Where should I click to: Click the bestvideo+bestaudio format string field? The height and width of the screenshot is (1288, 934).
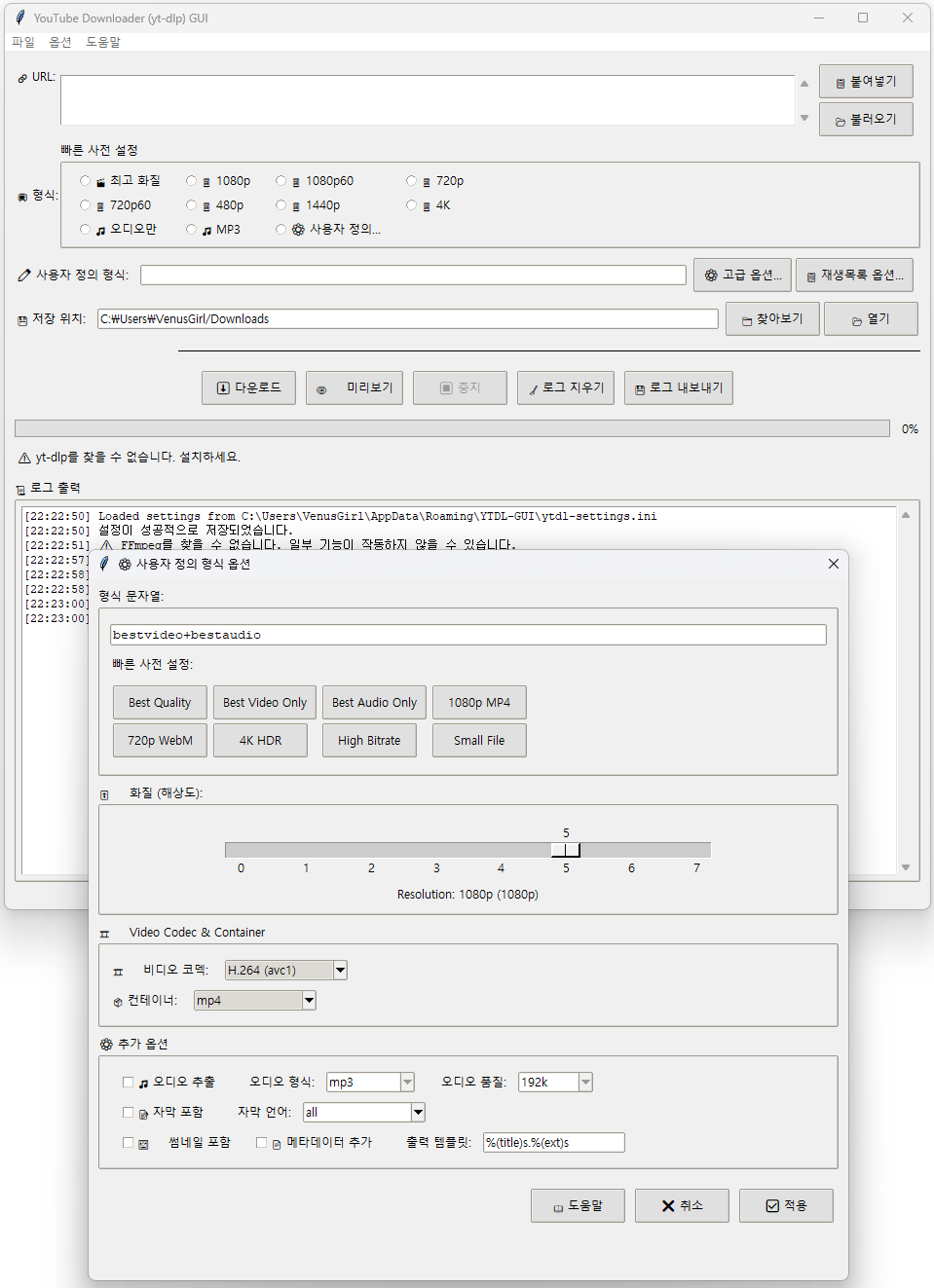coord(468,635)
